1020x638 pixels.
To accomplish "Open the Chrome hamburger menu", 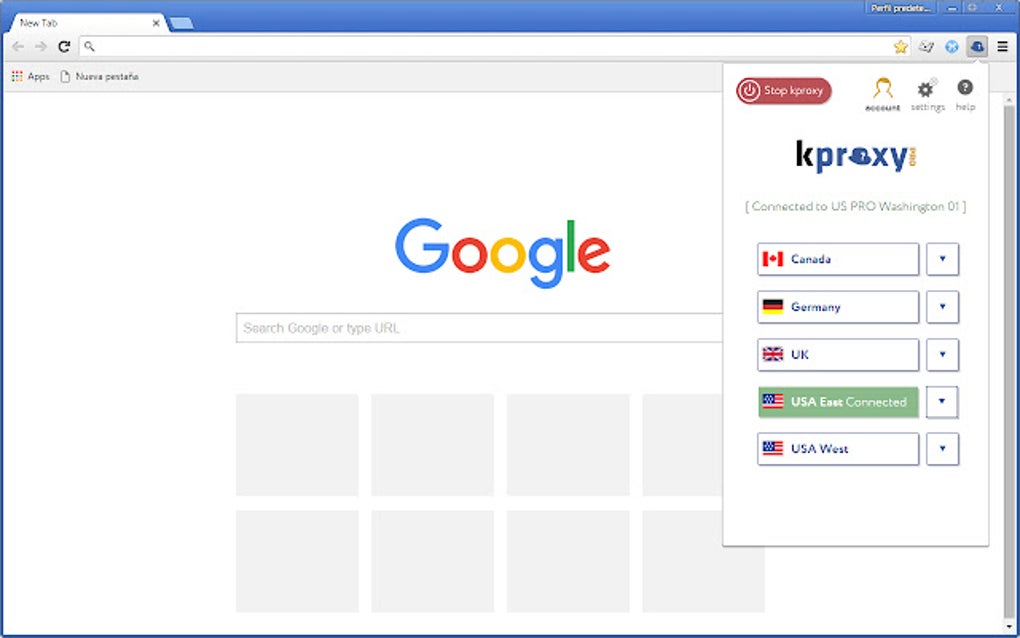I will click(x=1004, y=46).
